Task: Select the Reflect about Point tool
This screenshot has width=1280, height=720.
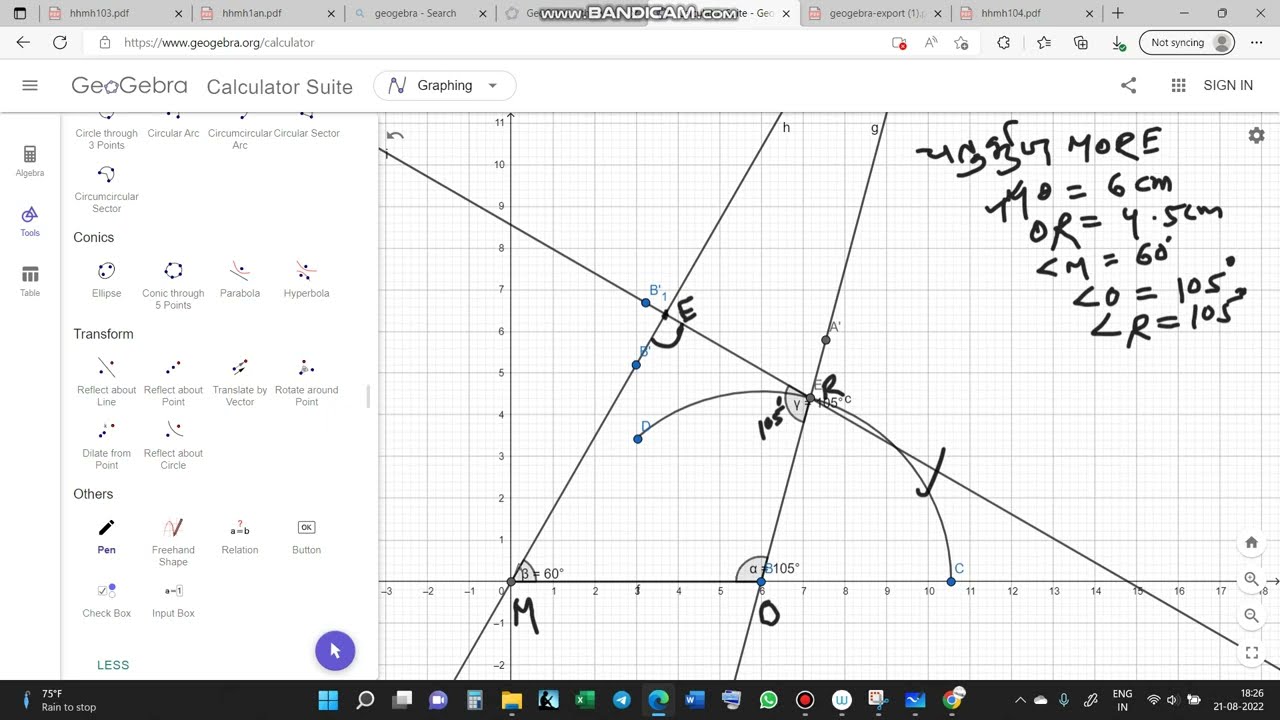Action: [173, 382]
